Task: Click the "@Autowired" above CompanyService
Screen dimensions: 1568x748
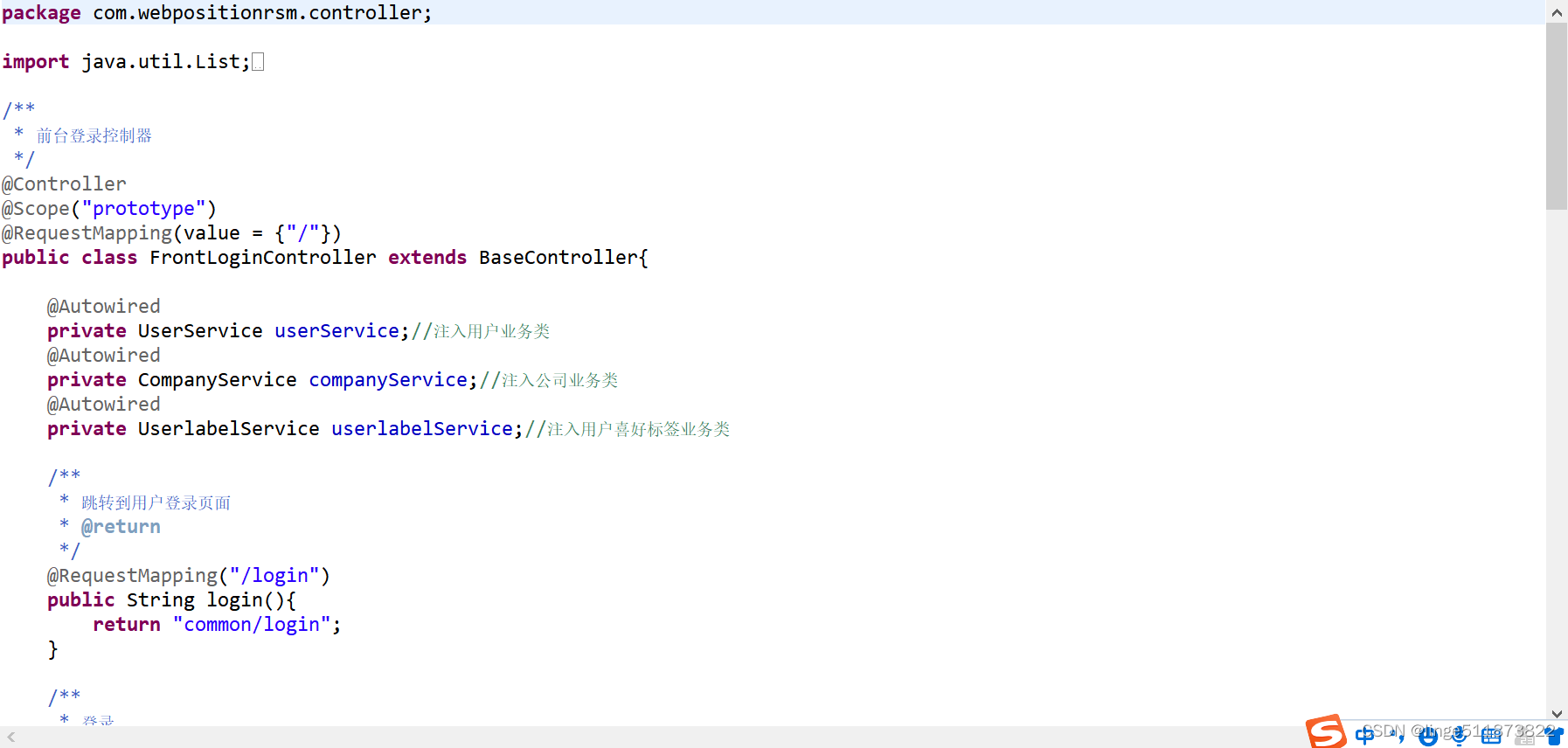Action: pyautogui.click(x=104, y=356)
